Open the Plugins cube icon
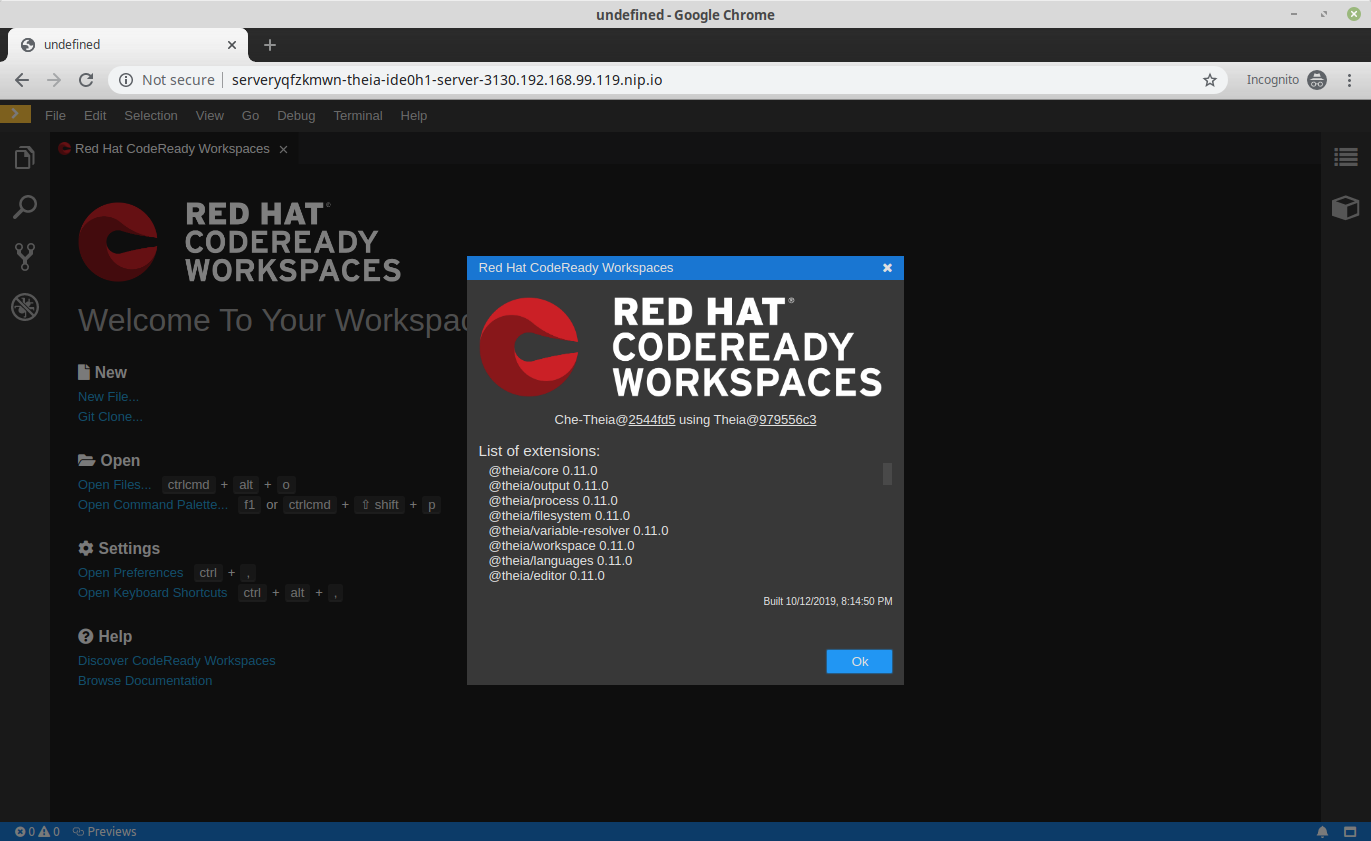Image resolution: width=1371 pixels, height=841 pixels. tap(1346, 207)
